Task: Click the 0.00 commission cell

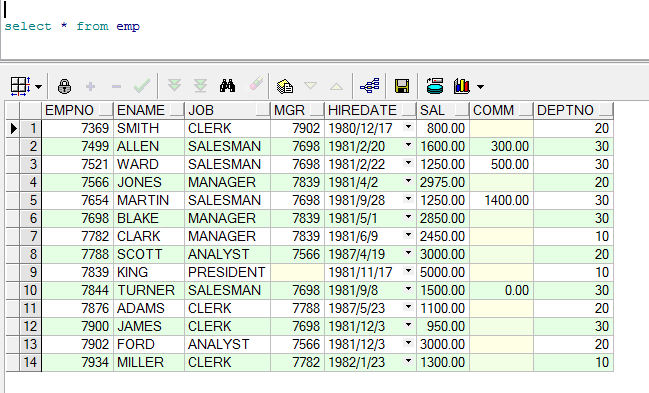Action: [502, 290]
